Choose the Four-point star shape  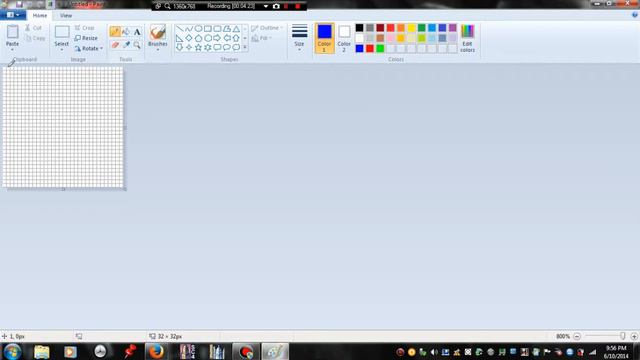(x=189, y=47)
